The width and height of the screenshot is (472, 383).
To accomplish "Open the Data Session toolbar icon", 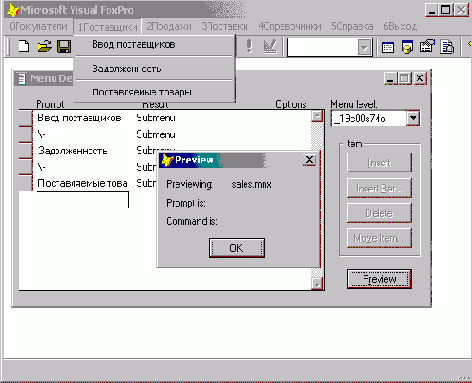I will click(x=407, y=47).
